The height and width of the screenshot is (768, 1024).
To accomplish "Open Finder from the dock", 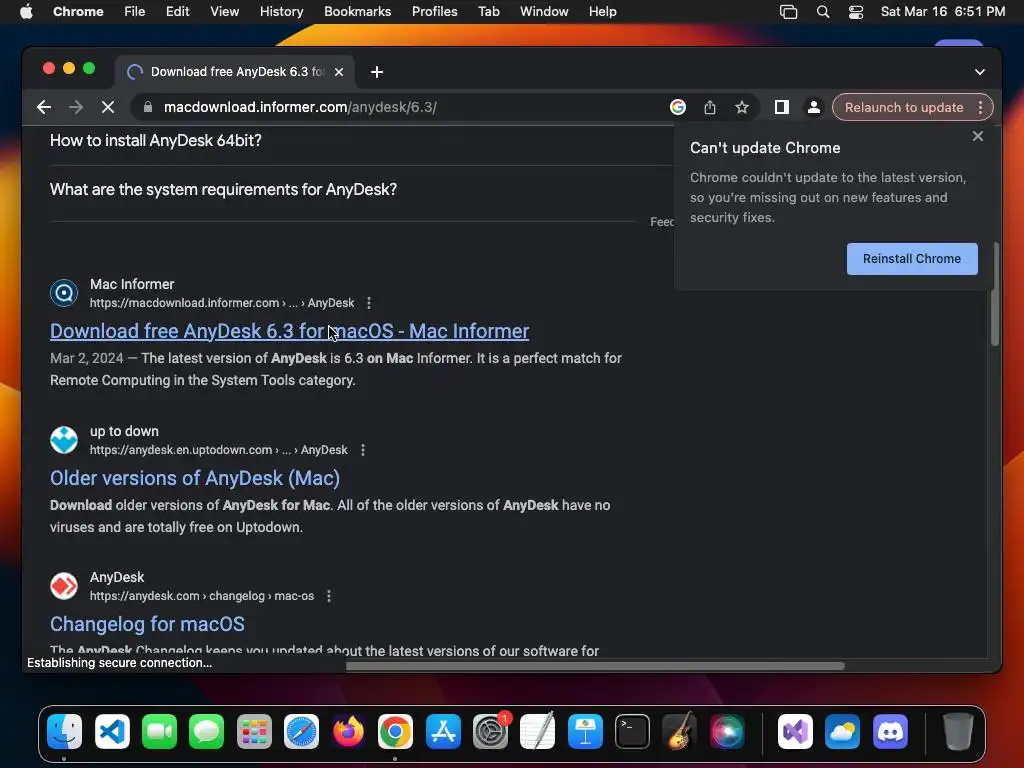I will [x=65, y=731].
